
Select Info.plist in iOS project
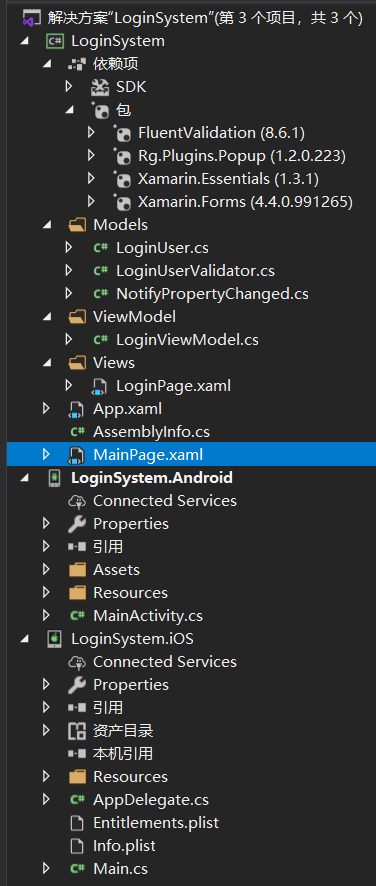[x=124, y=845]
